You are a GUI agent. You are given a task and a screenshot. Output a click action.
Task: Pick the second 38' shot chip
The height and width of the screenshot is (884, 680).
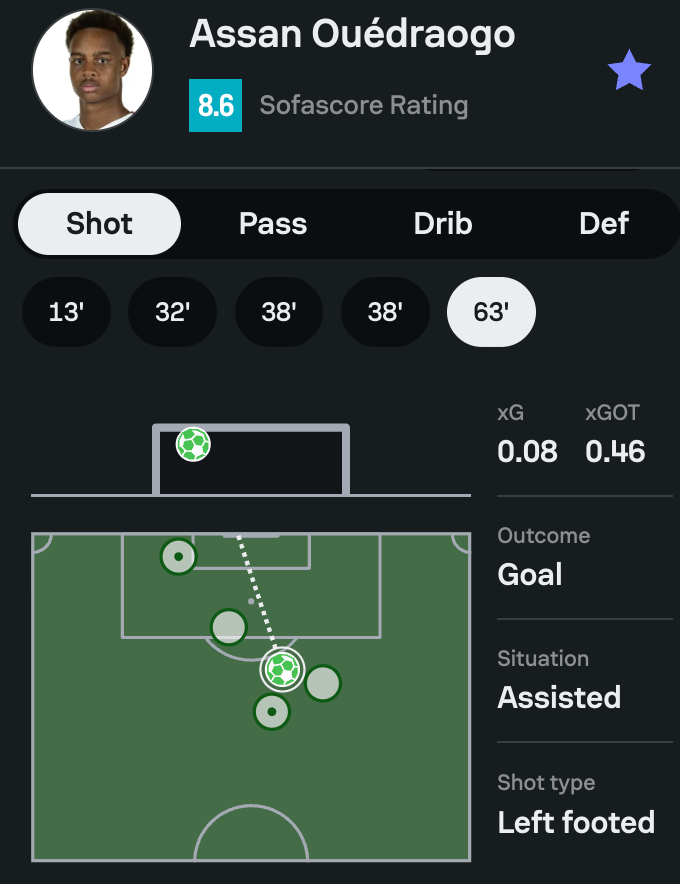[385, 312]
